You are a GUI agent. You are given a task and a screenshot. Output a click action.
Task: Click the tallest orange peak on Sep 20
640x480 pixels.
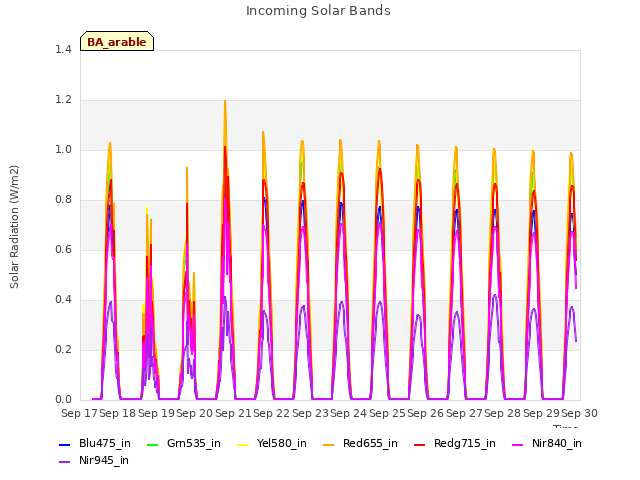[225, 102]
